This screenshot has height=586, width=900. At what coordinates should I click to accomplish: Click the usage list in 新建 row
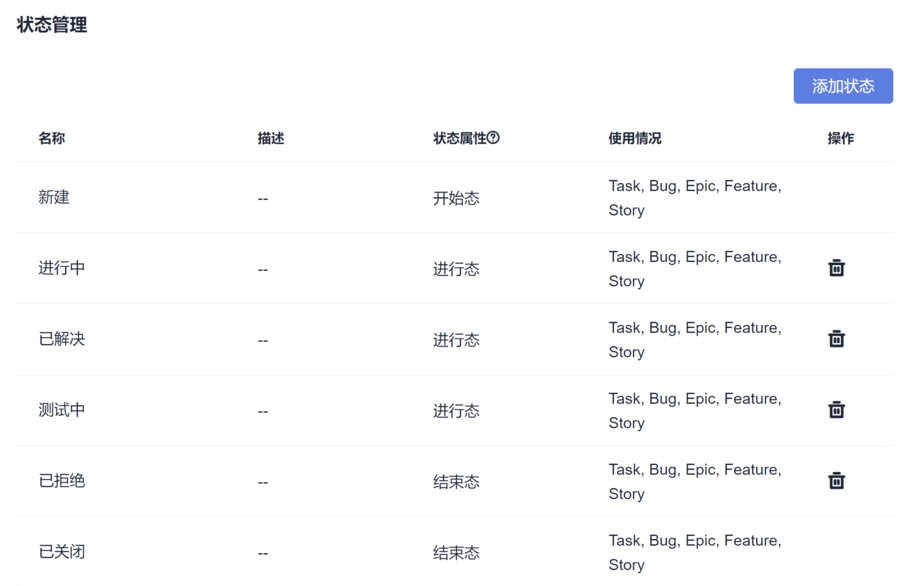pyautogui.click(x=695, y=198)
